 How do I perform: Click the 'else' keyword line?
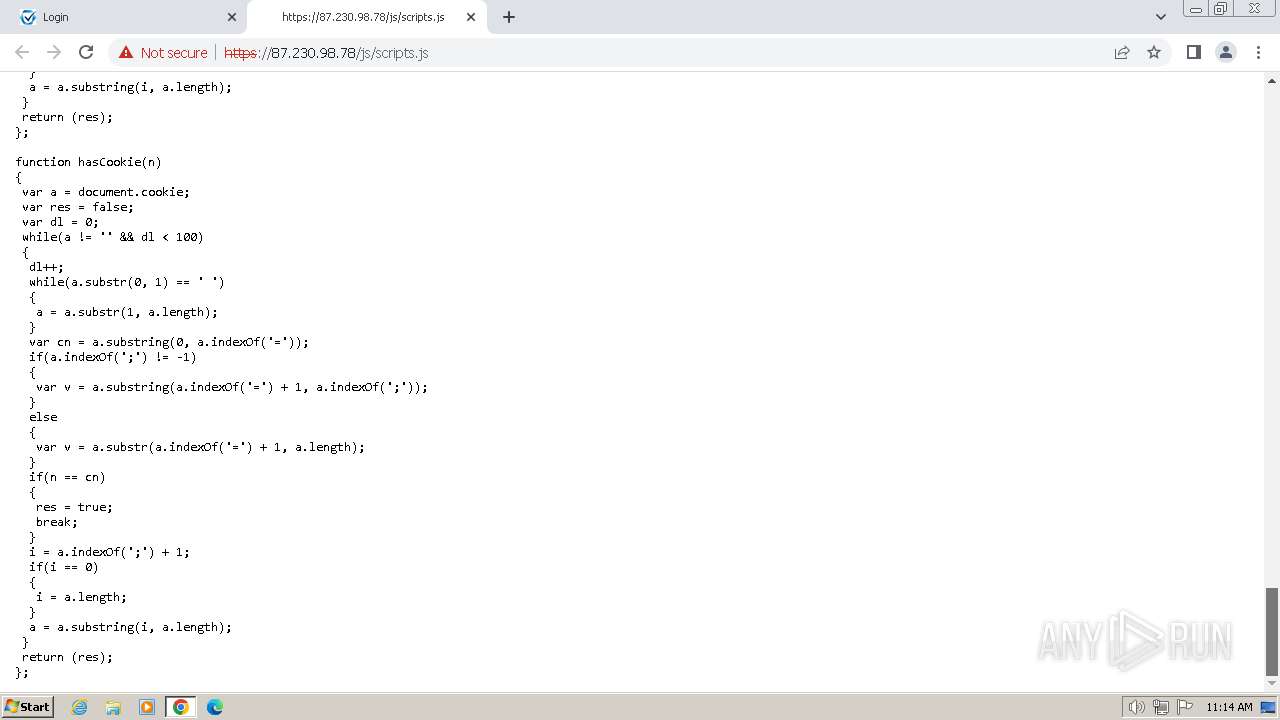tap(43, 417)
